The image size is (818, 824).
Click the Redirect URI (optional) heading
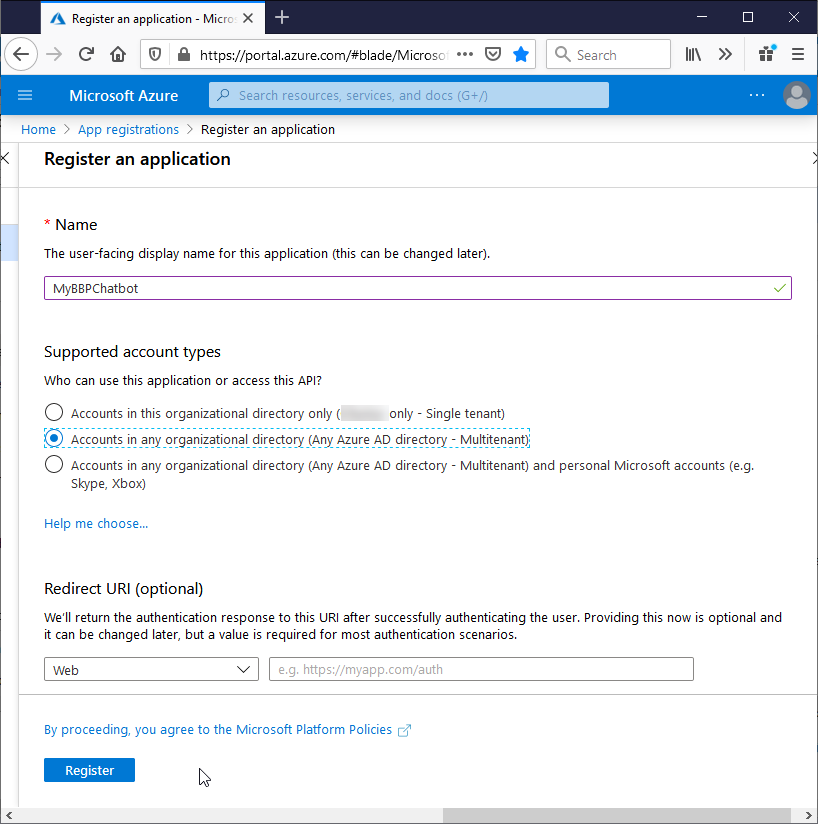pos(123,589)
